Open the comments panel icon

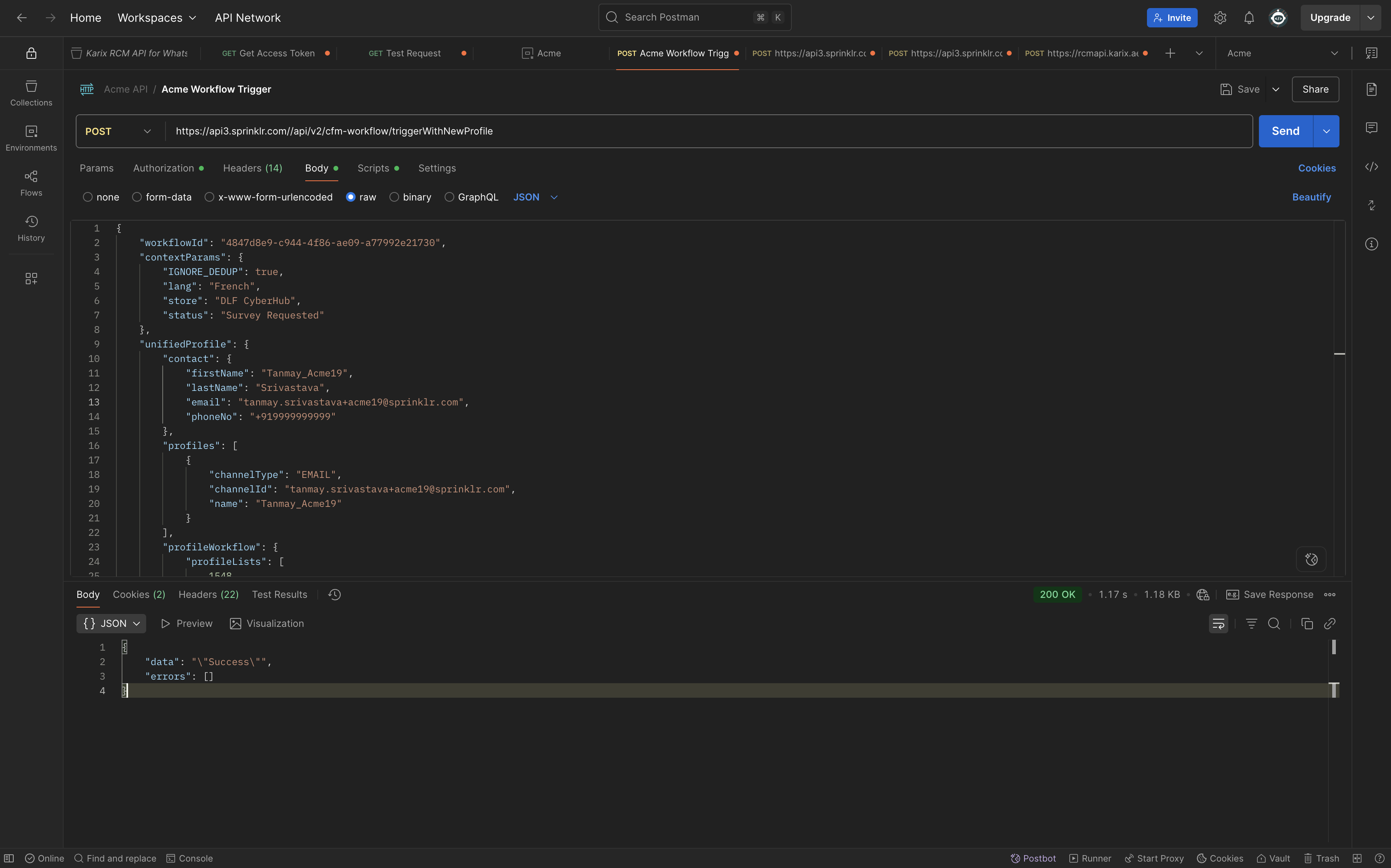(x=1372, y=128)
